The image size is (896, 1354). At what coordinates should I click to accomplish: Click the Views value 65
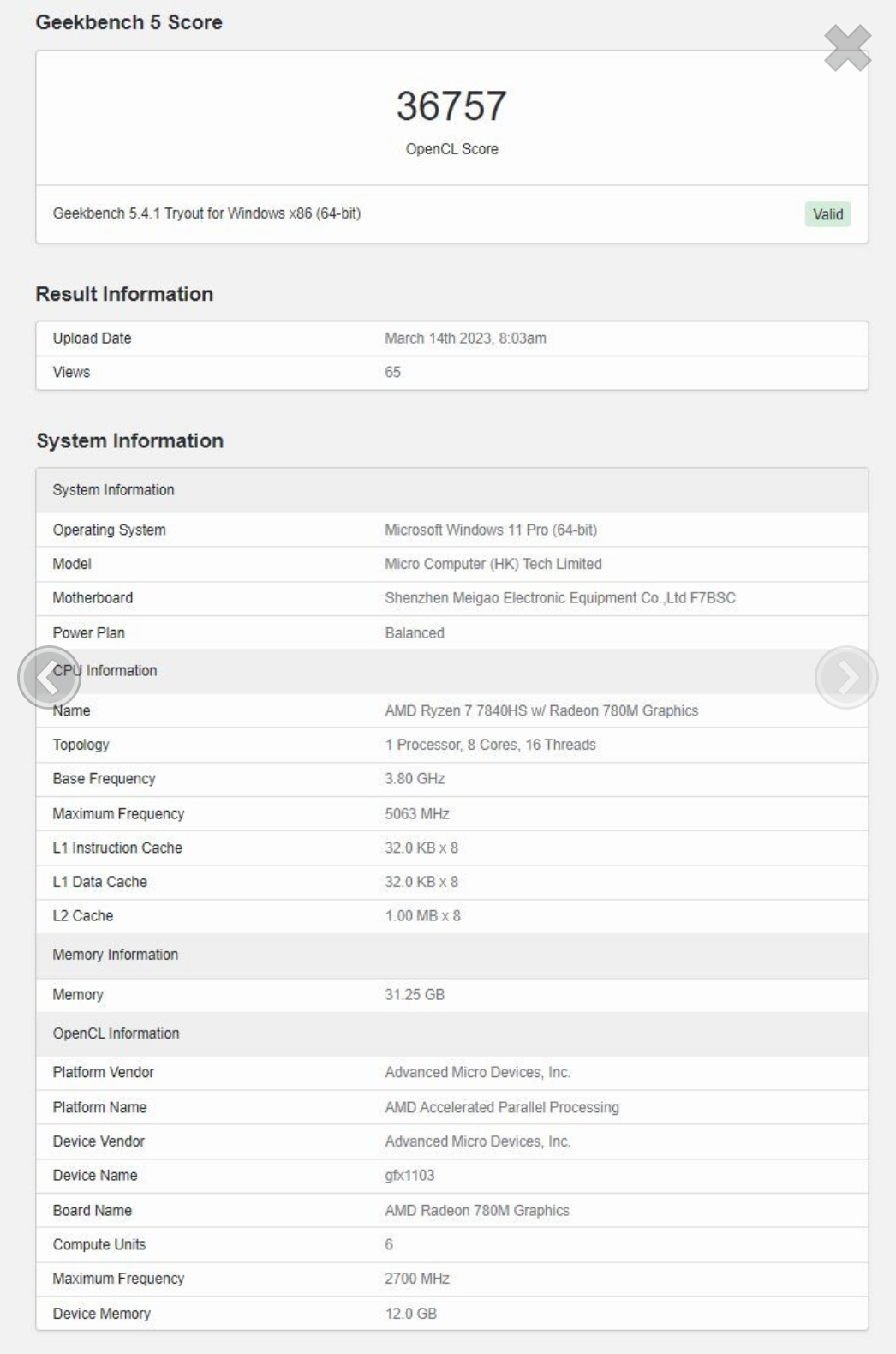coord(392,373)
